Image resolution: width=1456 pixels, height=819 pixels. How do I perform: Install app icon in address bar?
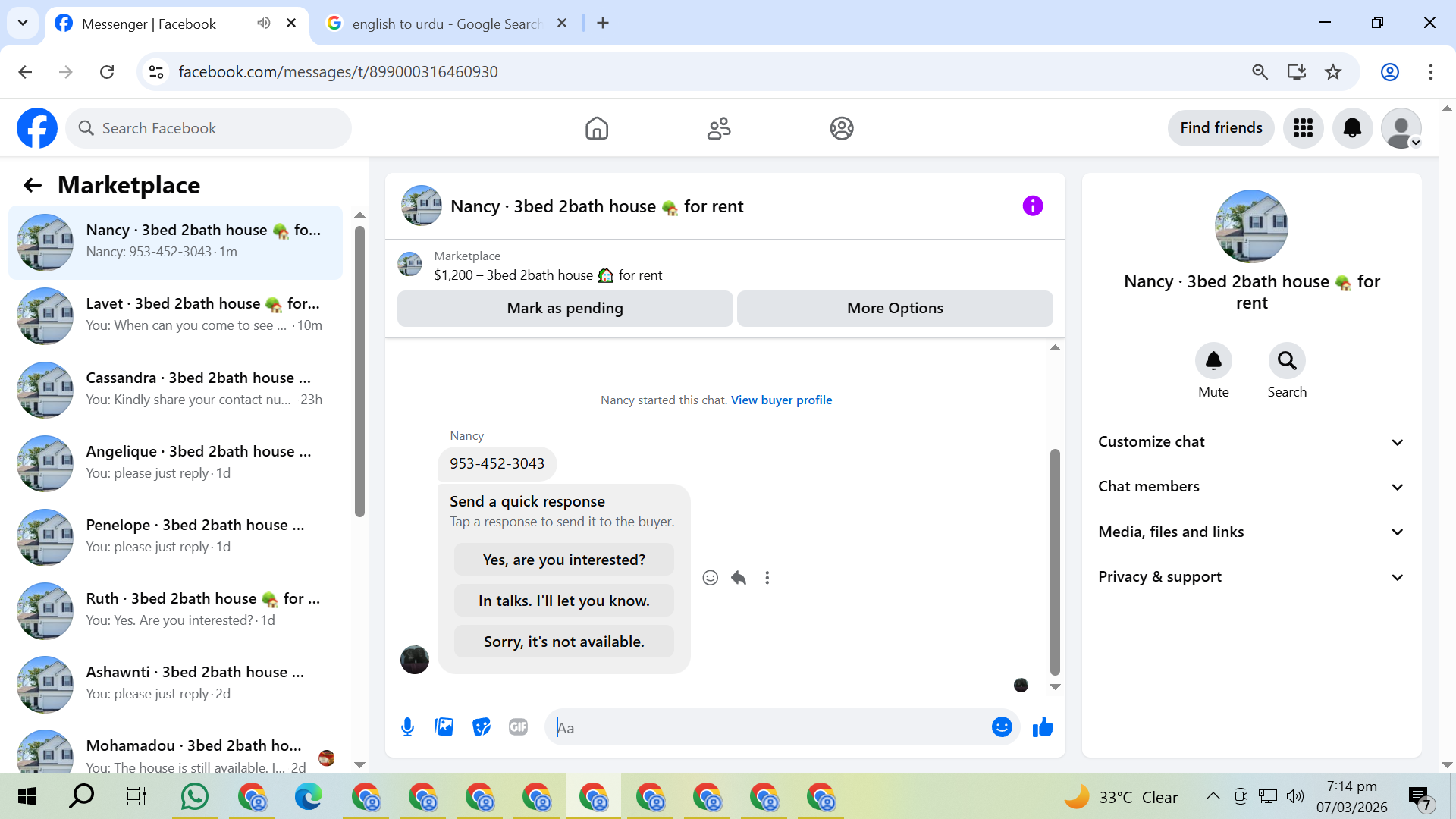click(x=1297, y=72)
